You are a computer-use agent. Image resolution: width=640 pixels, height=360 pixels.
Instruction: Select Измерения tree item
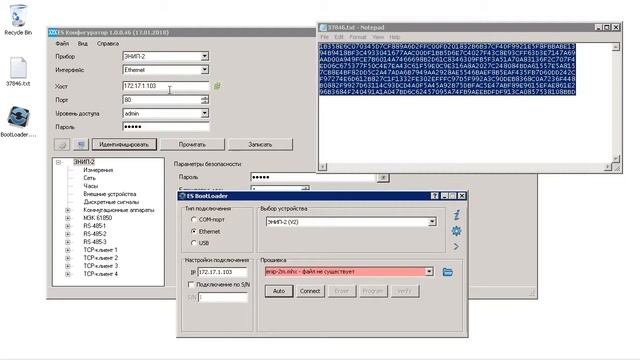coord(98,170)
